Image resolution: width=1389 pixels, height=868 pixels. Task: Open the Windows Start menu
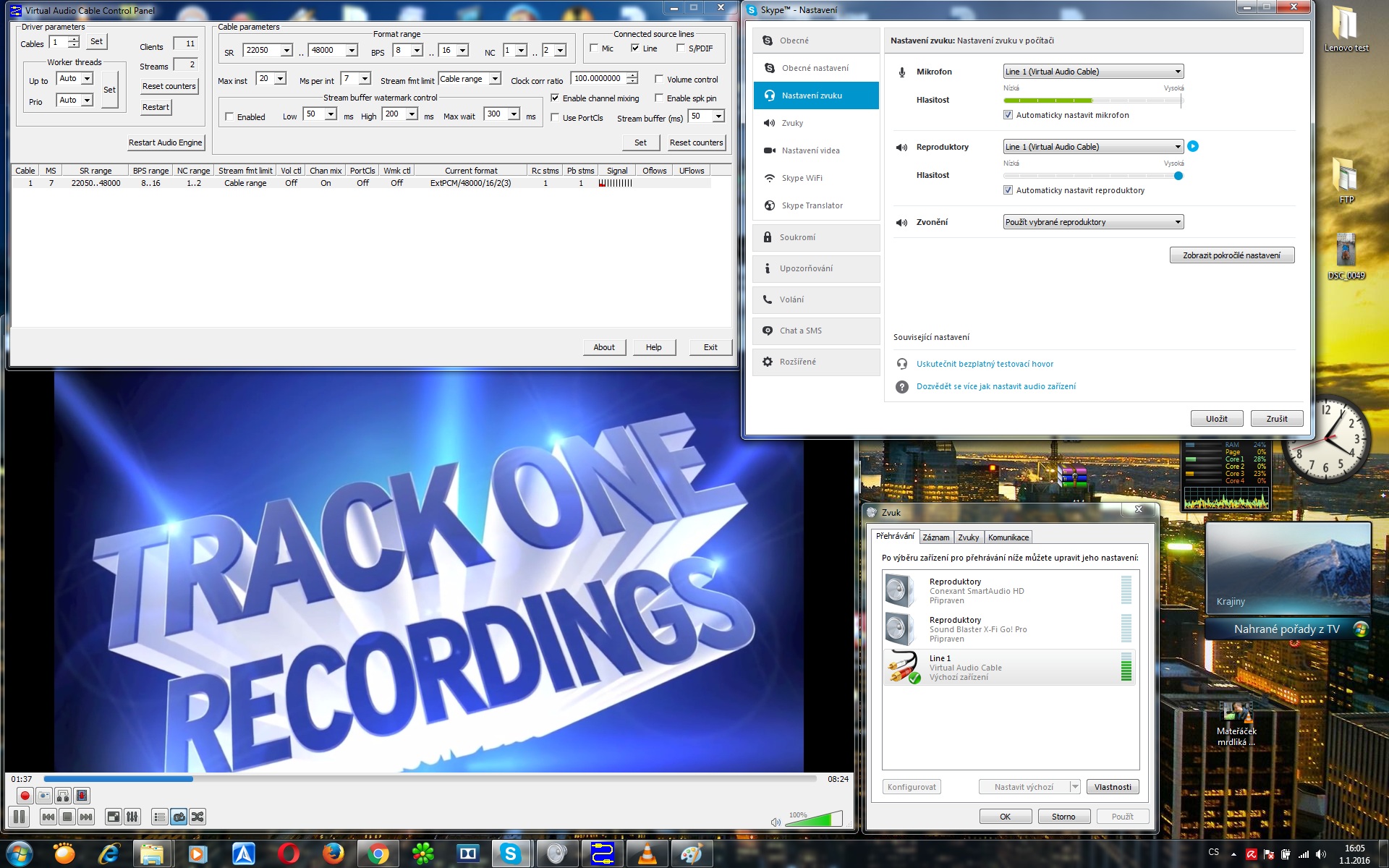tap(19, 854)
